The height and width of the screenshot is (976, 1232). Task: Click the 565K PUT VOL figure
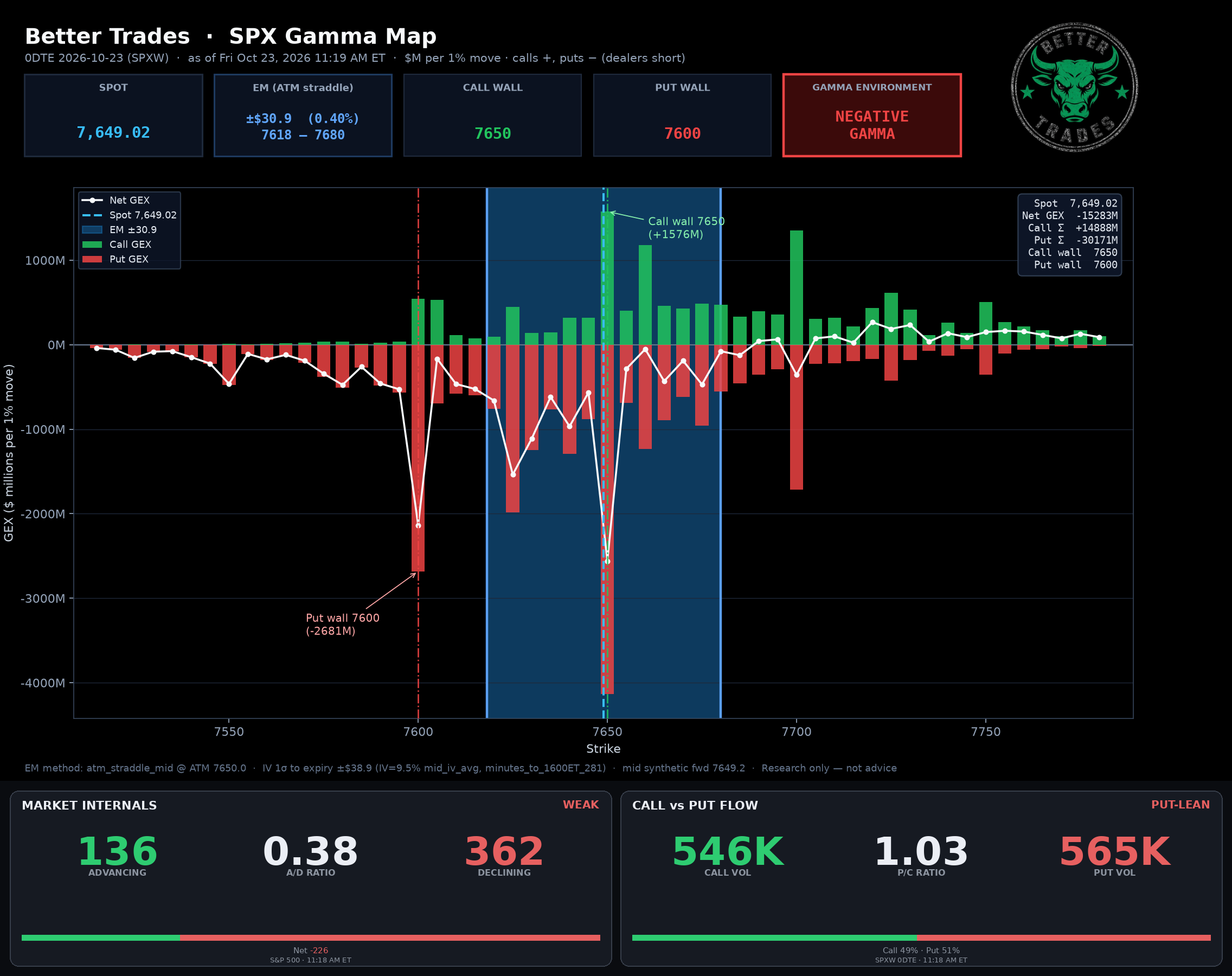tap(1114, 851)
